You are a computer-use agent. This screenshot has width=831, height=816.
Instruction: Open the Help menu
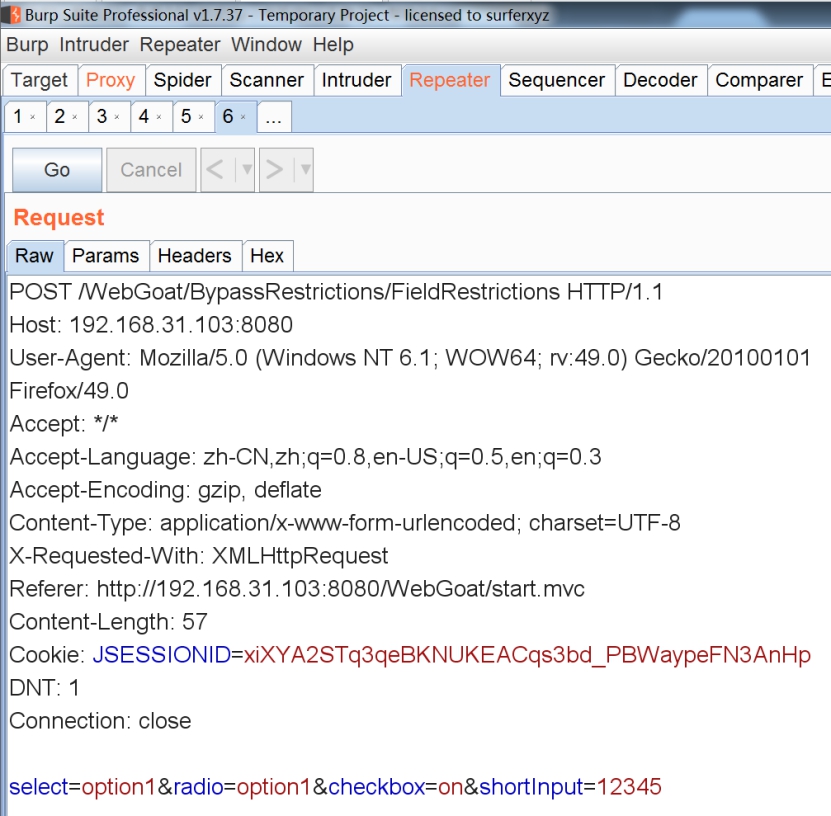click(x=333, y=45)
